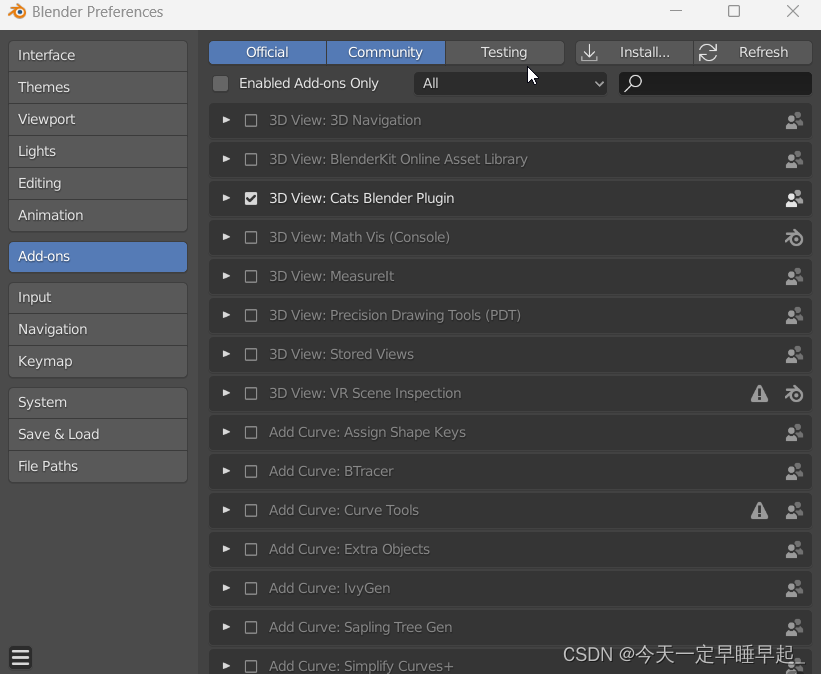
Task: Click the warning triangle on VR Scene Inspection
Action: point(759,393)
